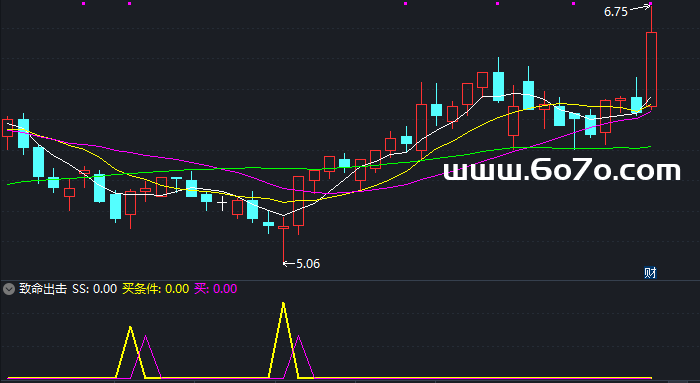Select the white cross doji candle

pos(222,204)
